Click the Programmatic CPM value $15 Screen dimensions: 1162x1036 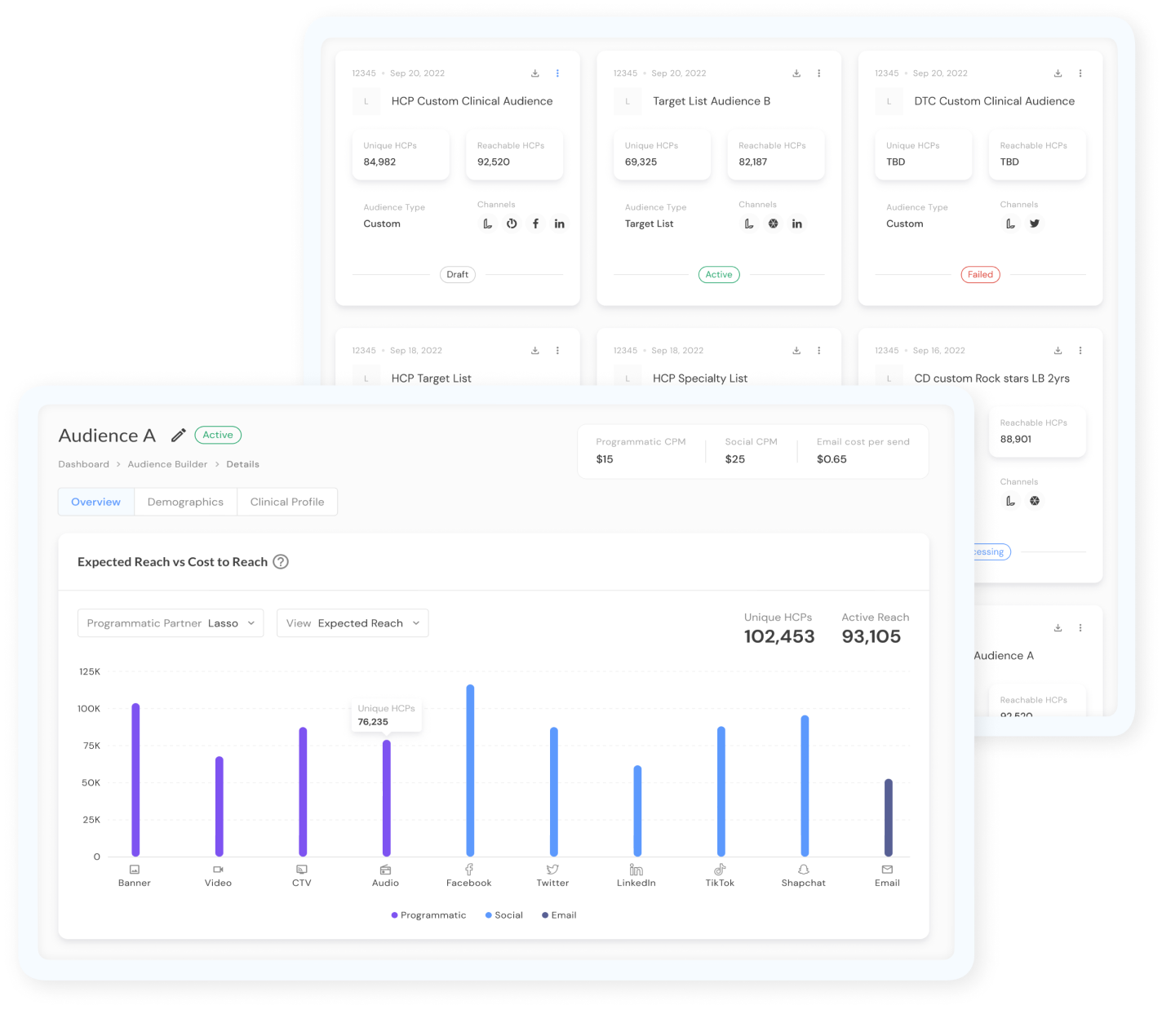pyautogui.click(x=605, y=459)
